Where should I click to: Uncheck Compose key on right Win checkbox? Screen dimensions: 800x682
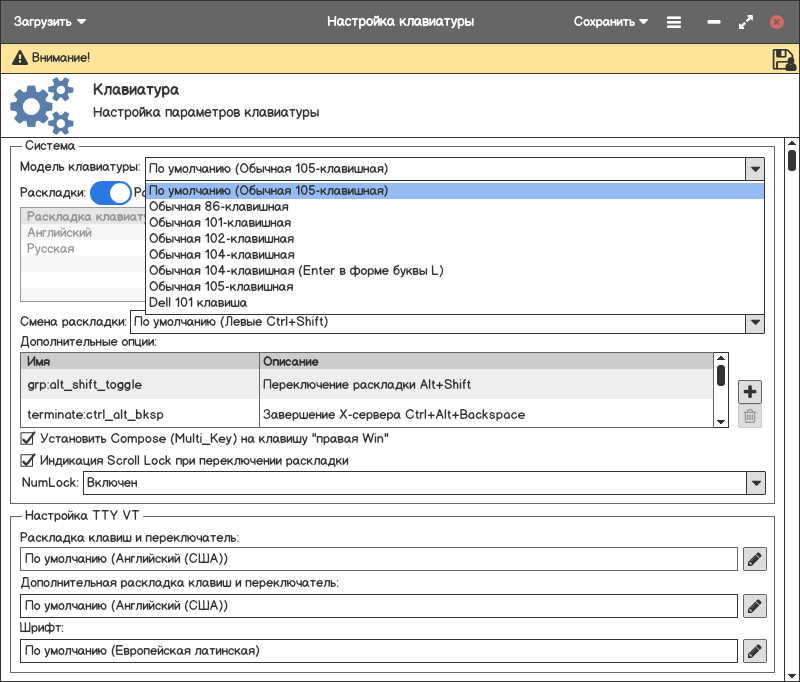[x=28, y=438]
